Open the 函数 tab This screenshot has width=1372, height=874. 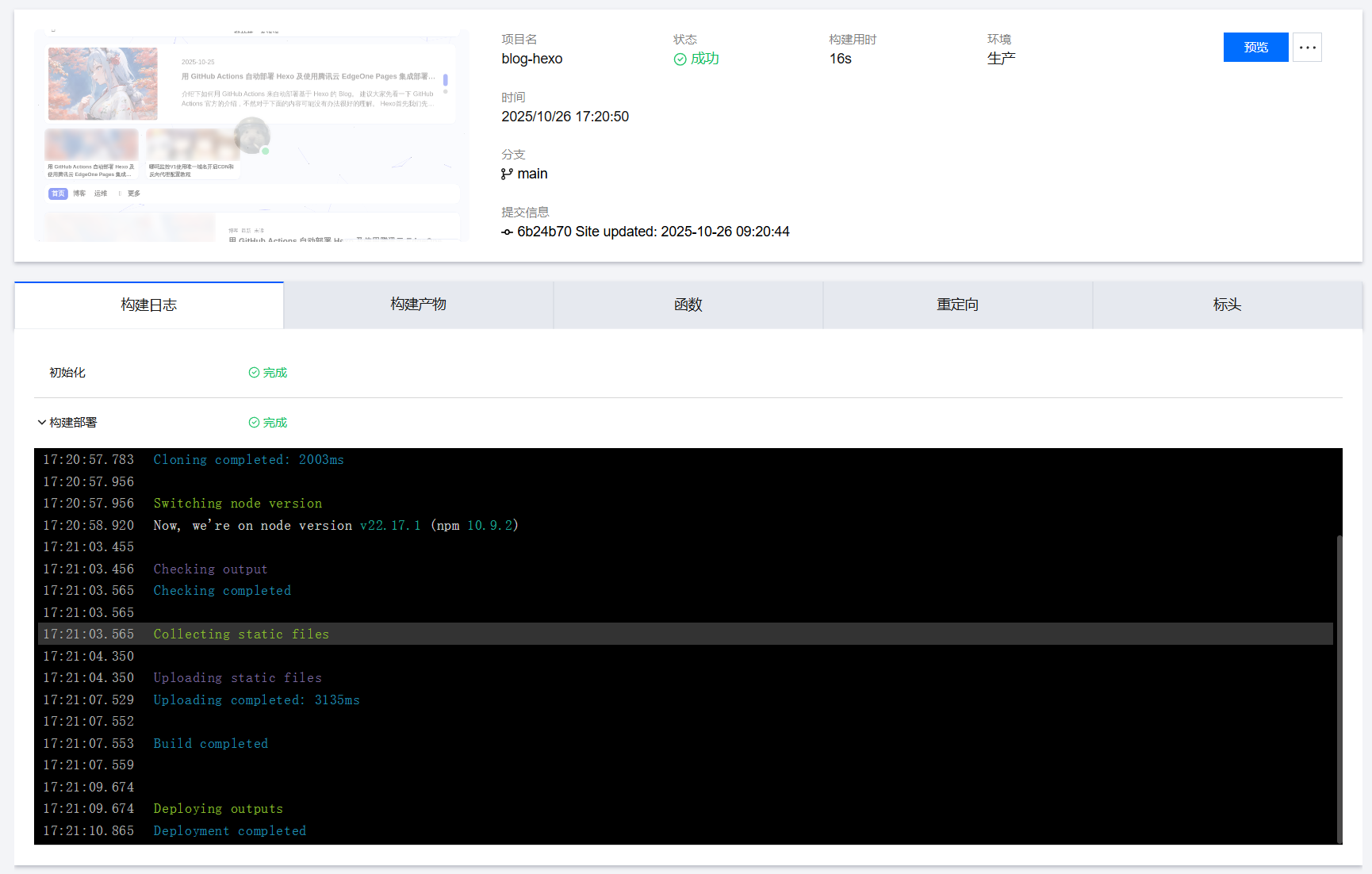click(688, 305)
